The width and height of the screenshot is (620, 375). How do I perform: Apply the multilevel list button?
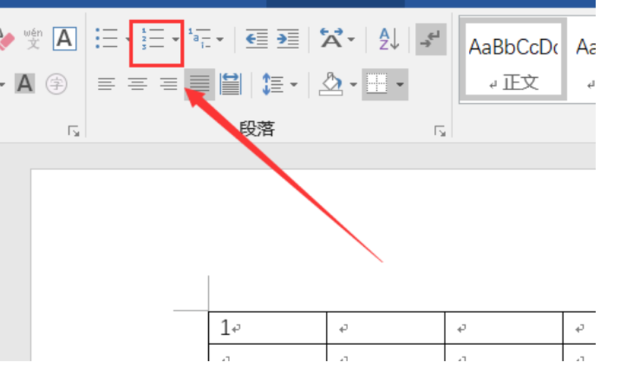(200, 38)
